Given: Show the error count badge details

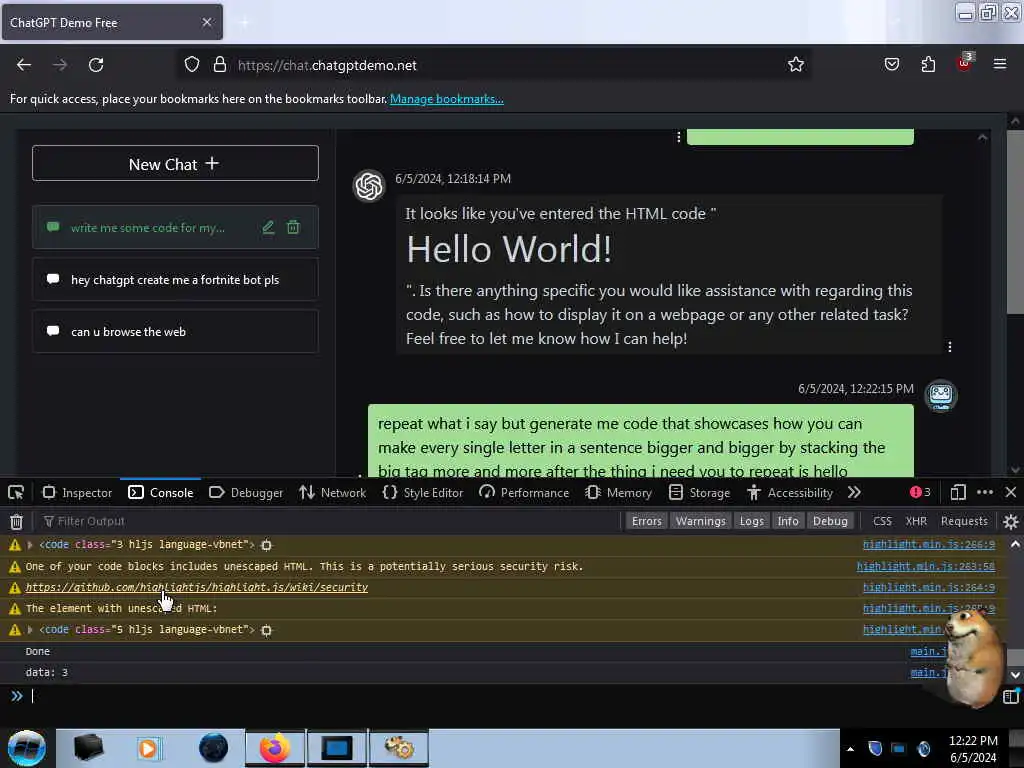Looking at the screenshot, I should click(920, 492).
